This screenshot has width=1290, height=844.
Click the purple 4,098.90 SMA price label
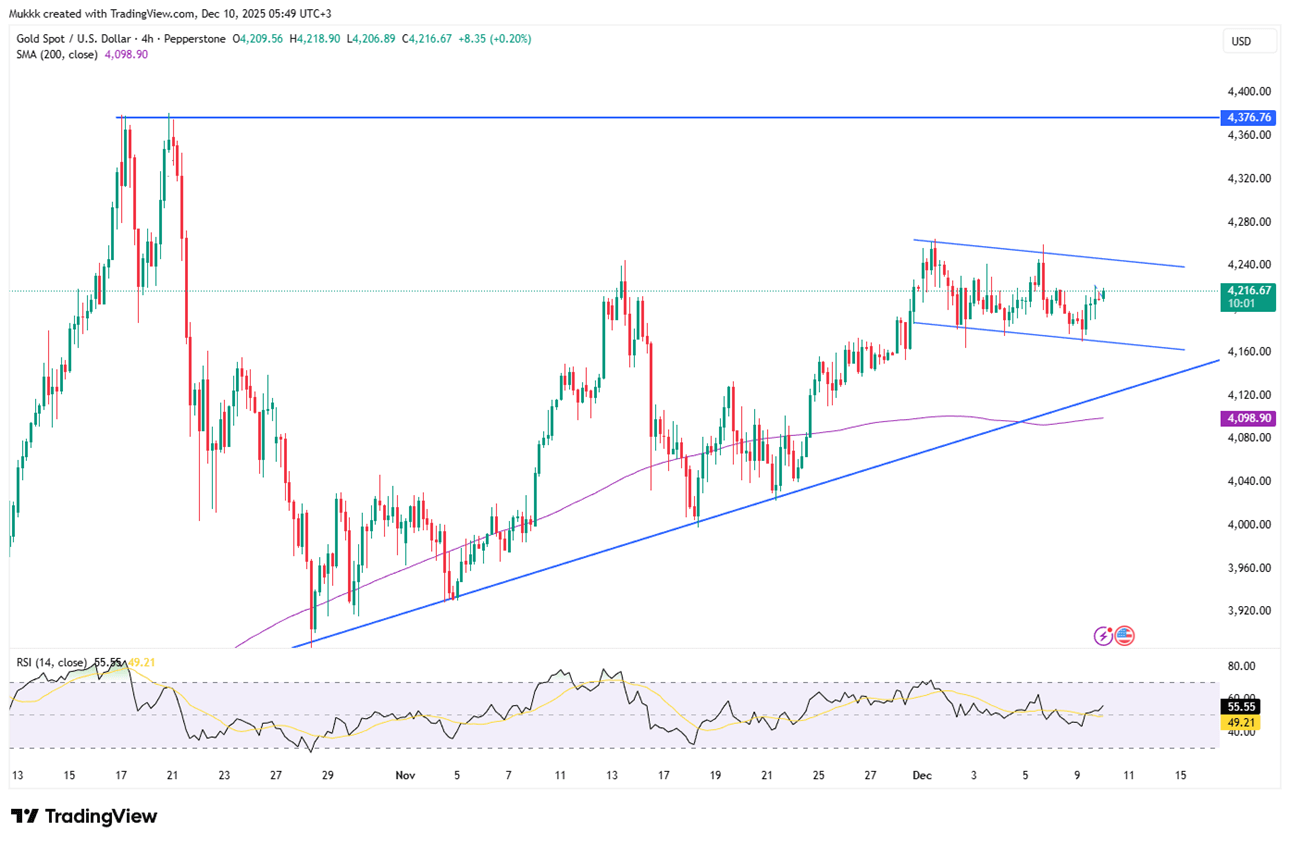coord(1248,418)
